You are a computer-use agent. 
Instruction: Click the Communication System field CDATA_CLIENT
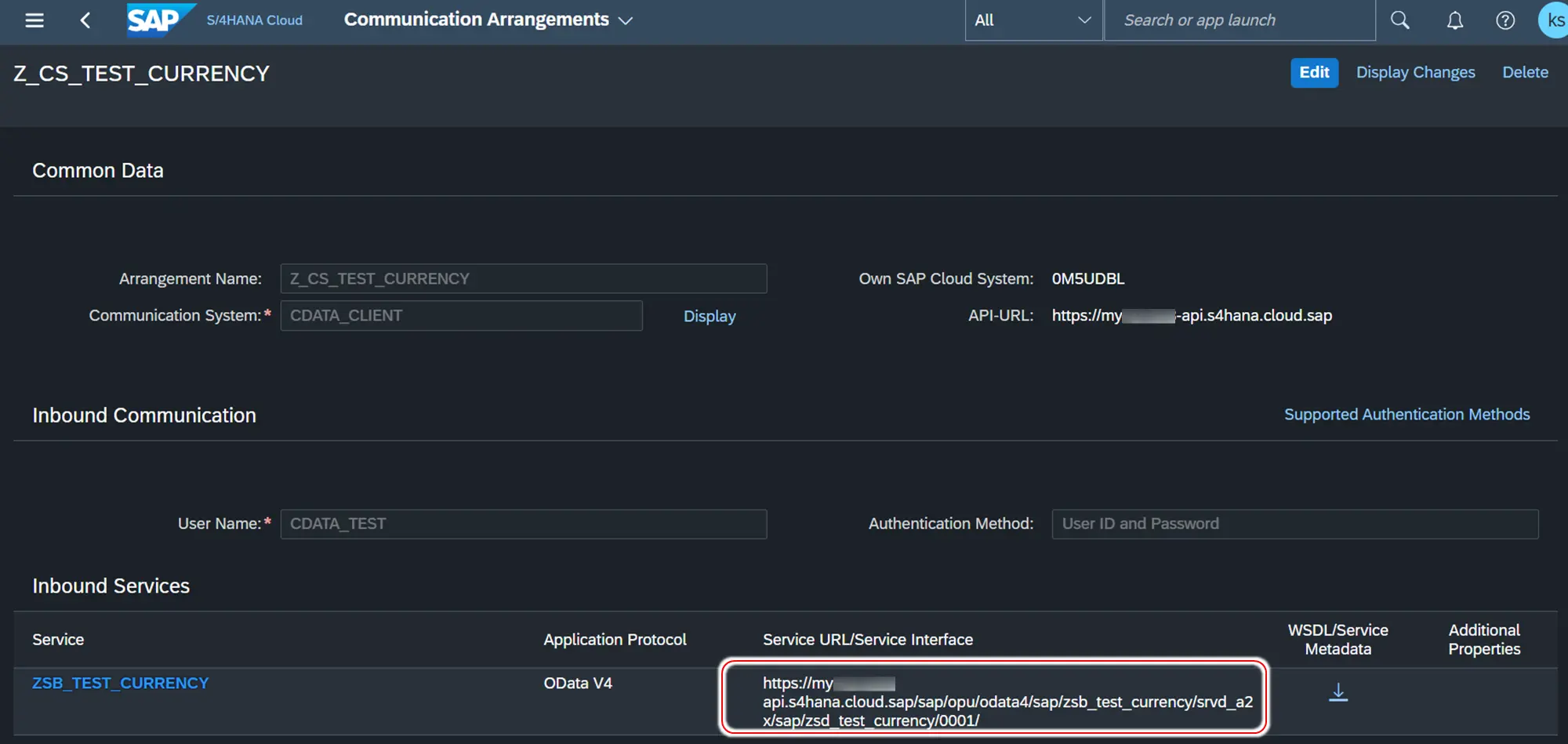461,316
